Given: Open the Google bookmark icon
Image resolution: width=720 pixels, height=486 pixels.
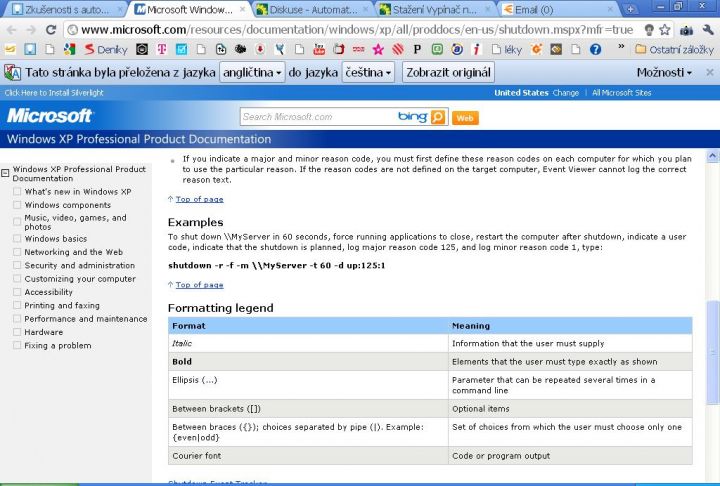Looking at the screenshot, I should point(69,49).
